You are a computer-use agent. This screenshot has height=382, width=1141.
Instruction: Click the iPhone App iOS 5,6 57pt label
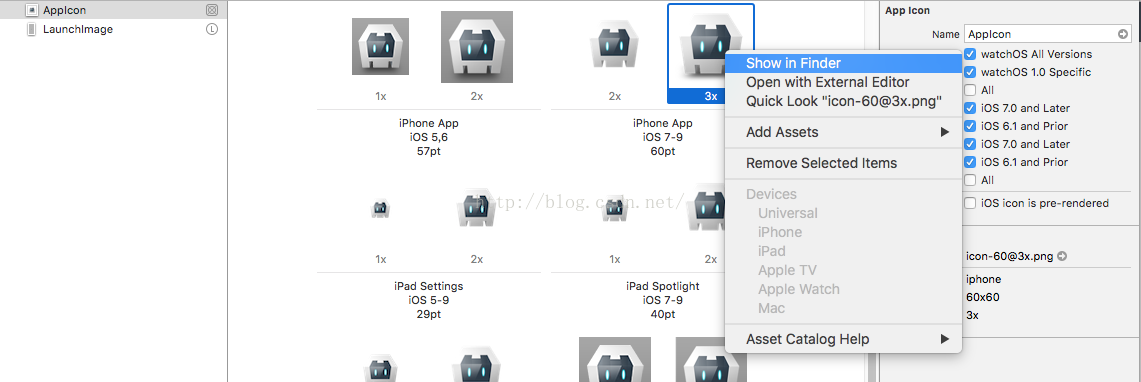(429, 138)
